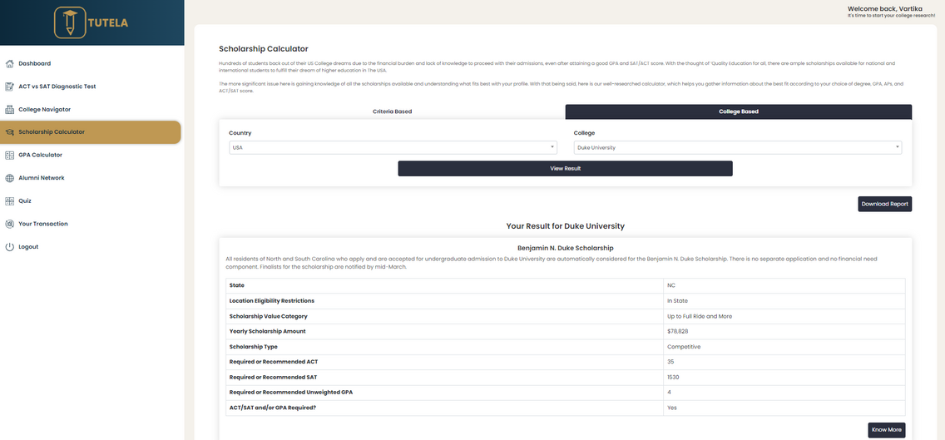Select Scholarship Calculator in sidebar

[x=90, y=132]
